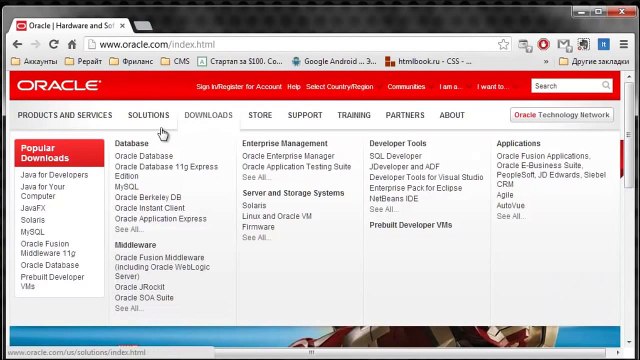
Task: Bookmark this page with the star icon
Action: tap(503, 44)
